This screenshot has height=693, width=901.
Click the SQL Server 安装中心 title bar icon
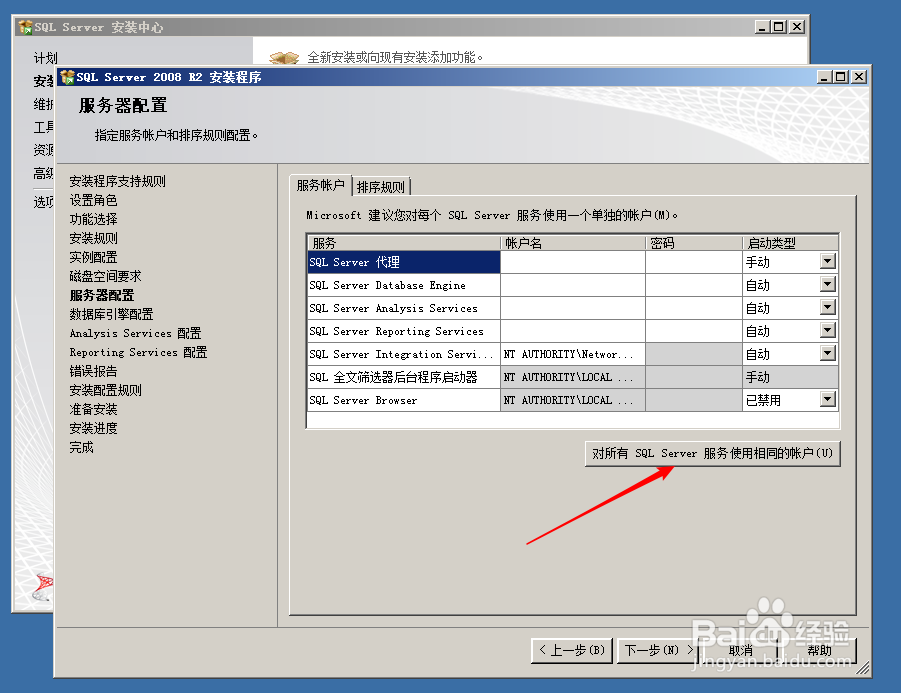[25, 27]
